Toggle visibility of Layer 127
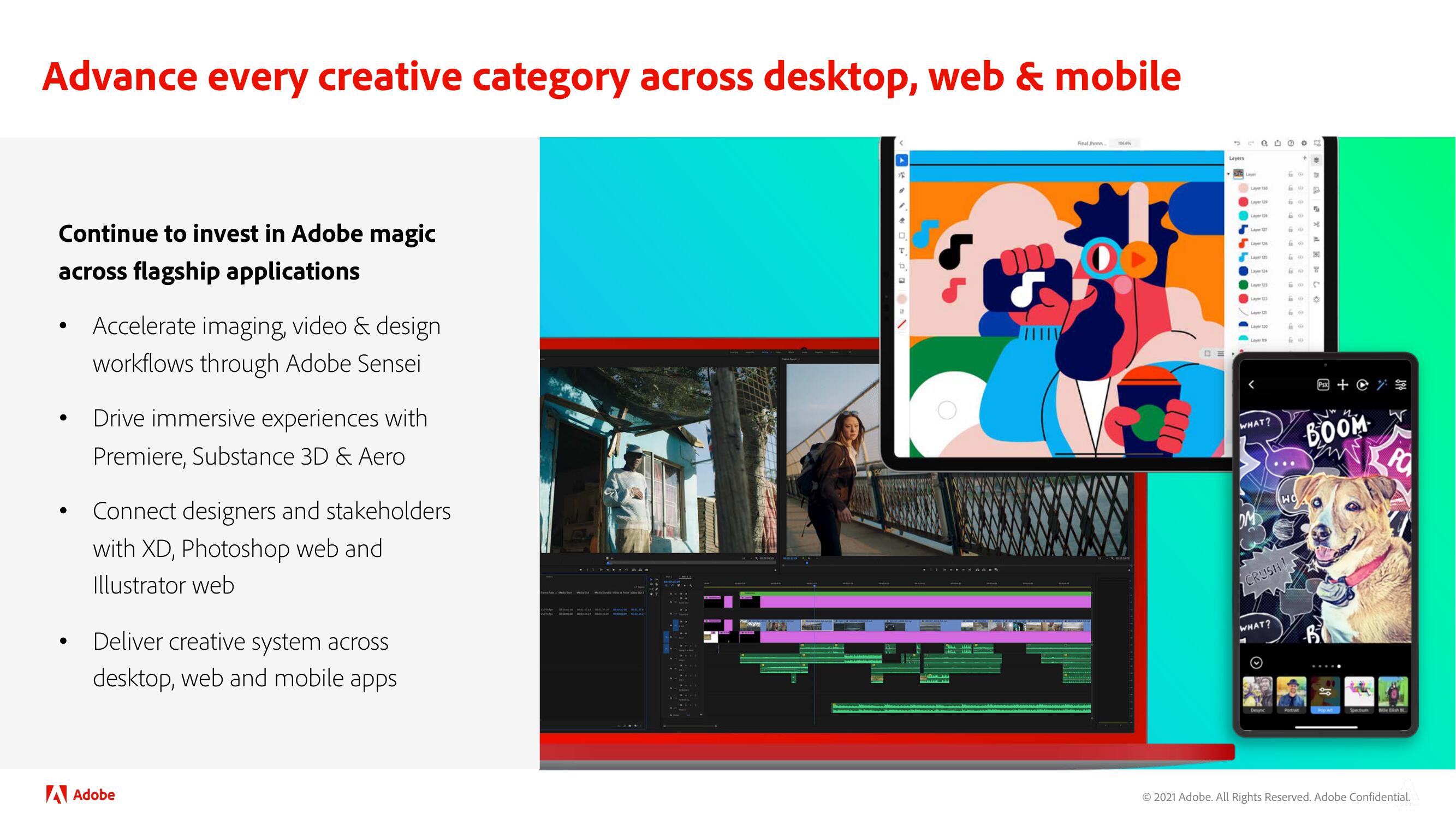This screenshot has height=819, width=1456. [1300, 229]
